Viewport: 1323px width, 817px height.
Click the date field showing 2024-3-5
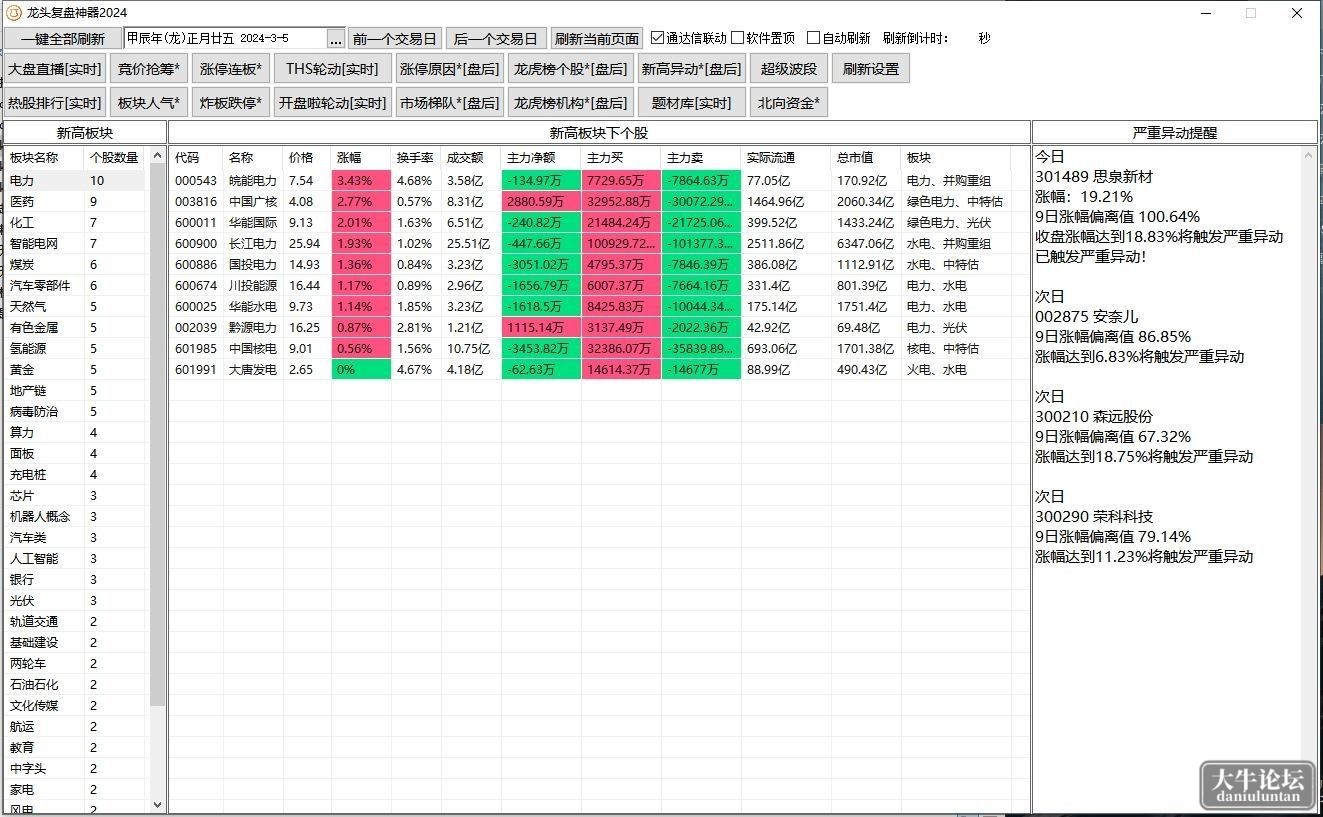pyautogui.click(x=226, y=38)
